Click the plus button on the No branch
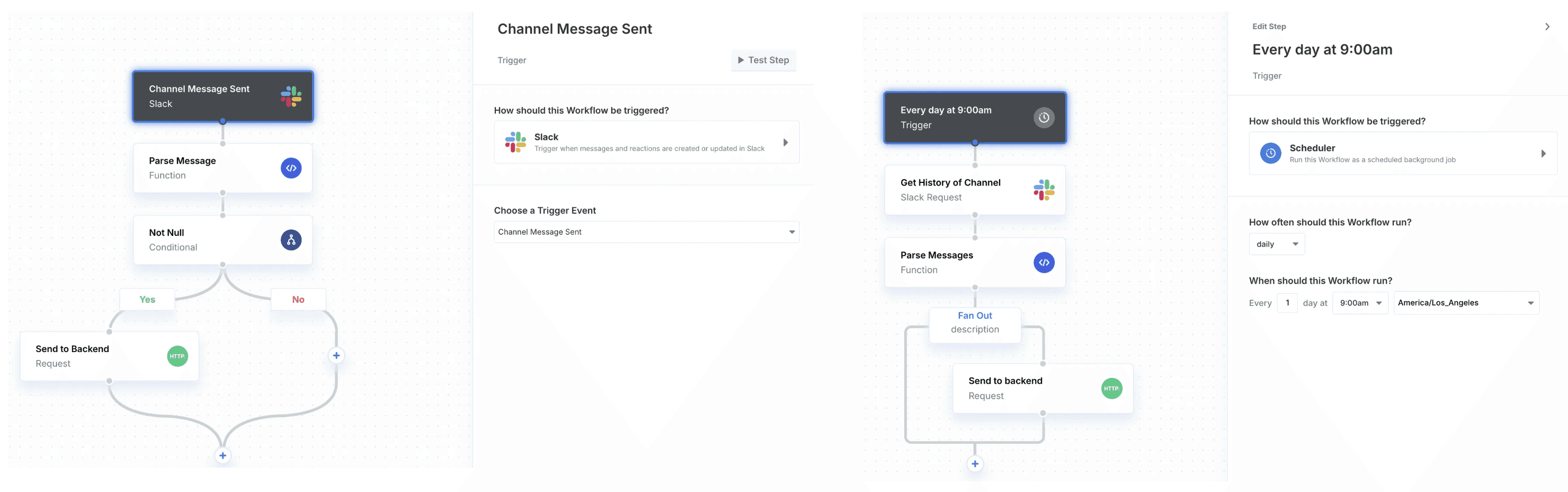The width and height of the screenshot is (1568, 492). (336, 355)
